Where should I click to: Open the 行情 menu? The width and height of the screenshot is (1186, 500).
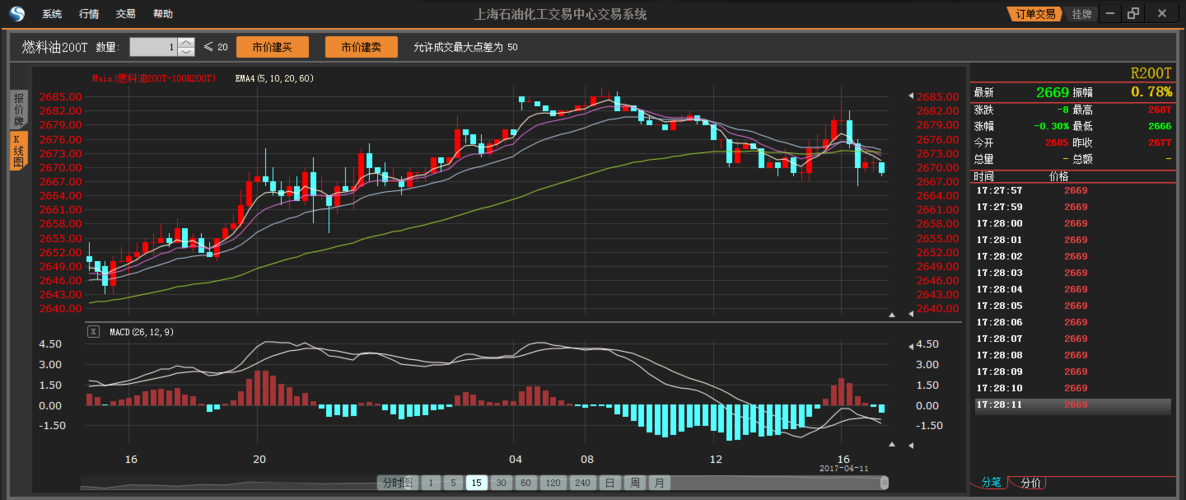coord(88,14)
